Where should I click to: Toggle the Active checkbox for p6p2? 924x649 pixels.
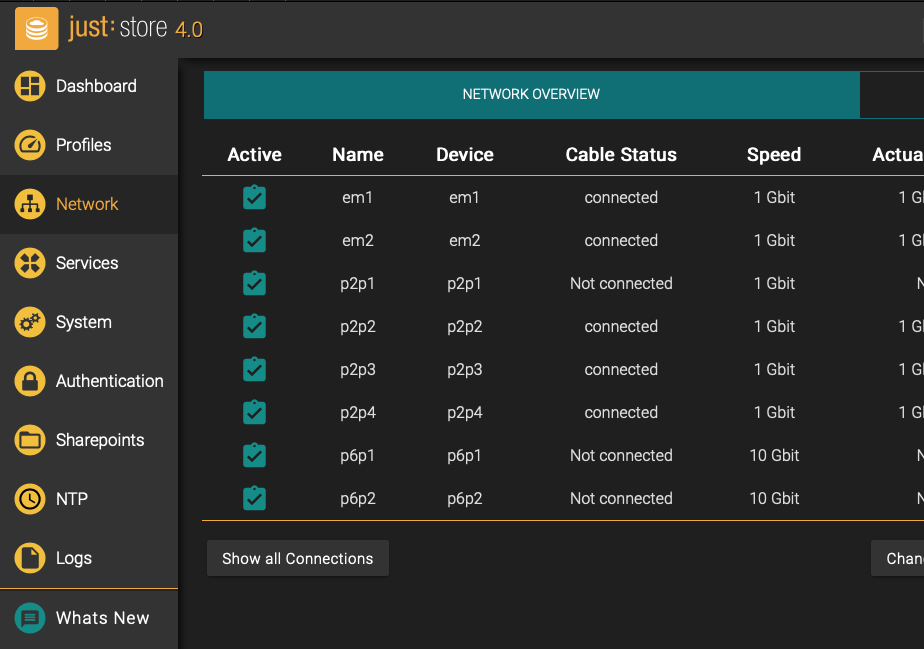pyautogui.click(x=255, y=498)
